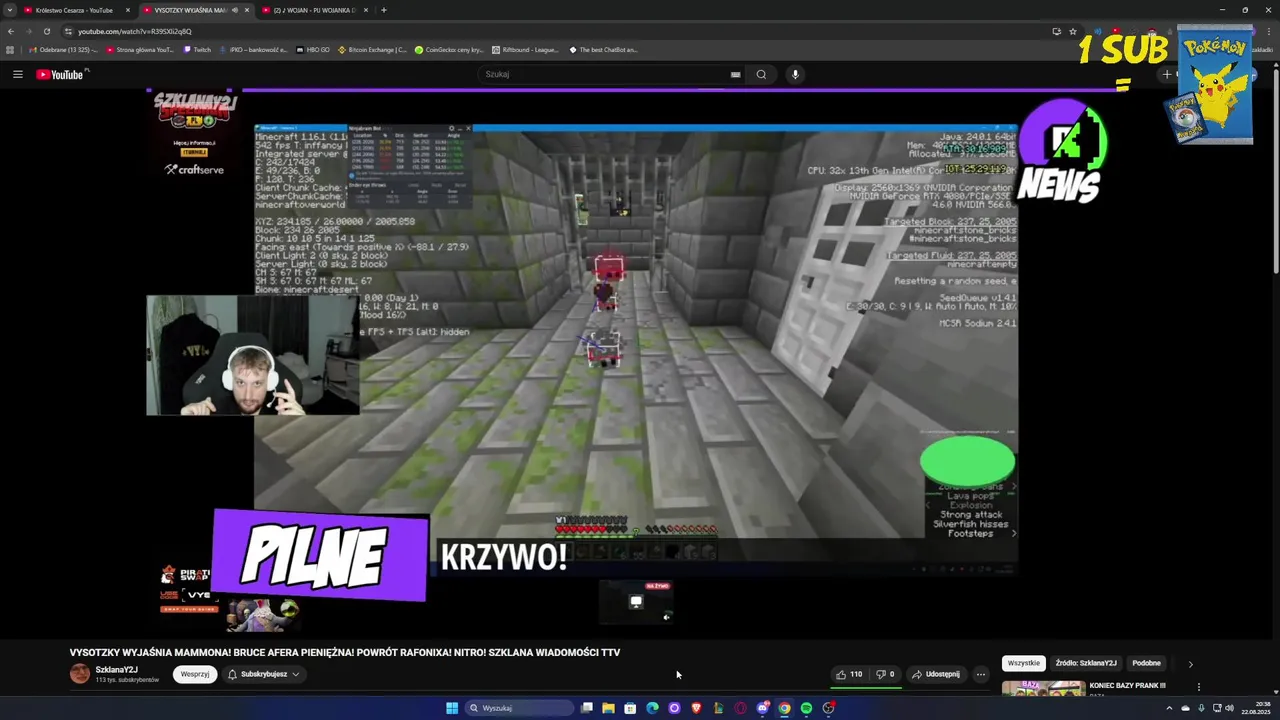Open the Strona główna YouTube bookmark
Viewport: 1280px width, 720px height.
click(140, 49)
